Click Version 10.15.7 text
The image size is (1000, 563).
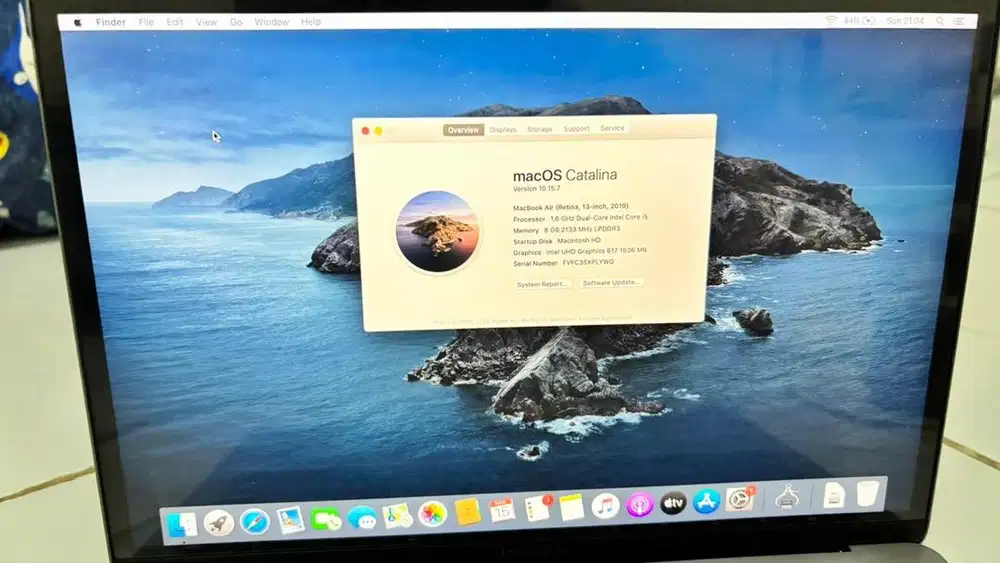click(537, 189)
